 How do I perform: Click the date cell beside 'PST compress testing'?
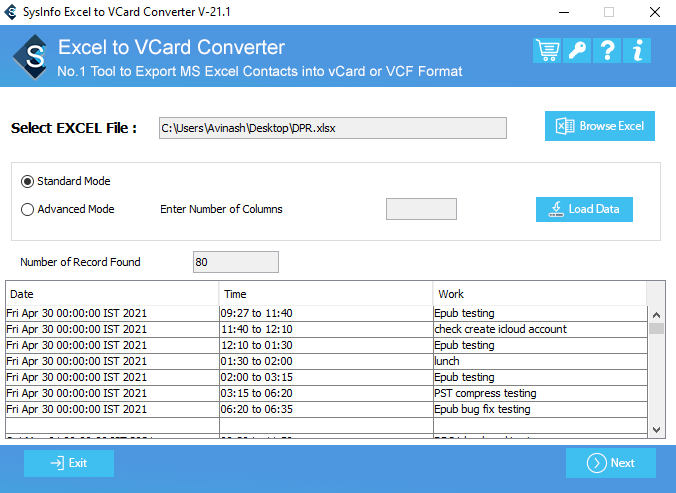click(x=112, y=393)
